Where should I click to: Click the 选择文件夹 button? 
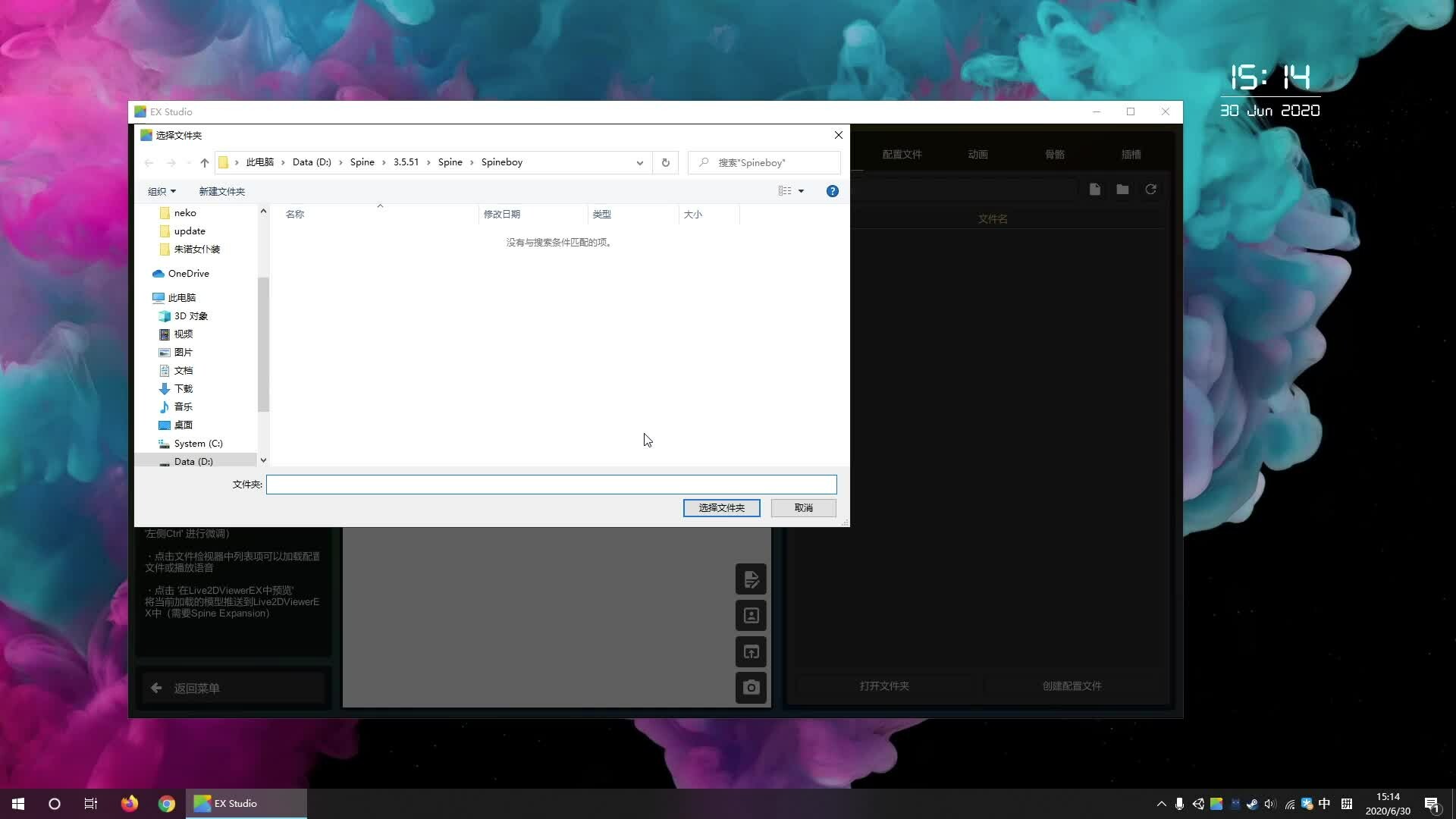721,508
